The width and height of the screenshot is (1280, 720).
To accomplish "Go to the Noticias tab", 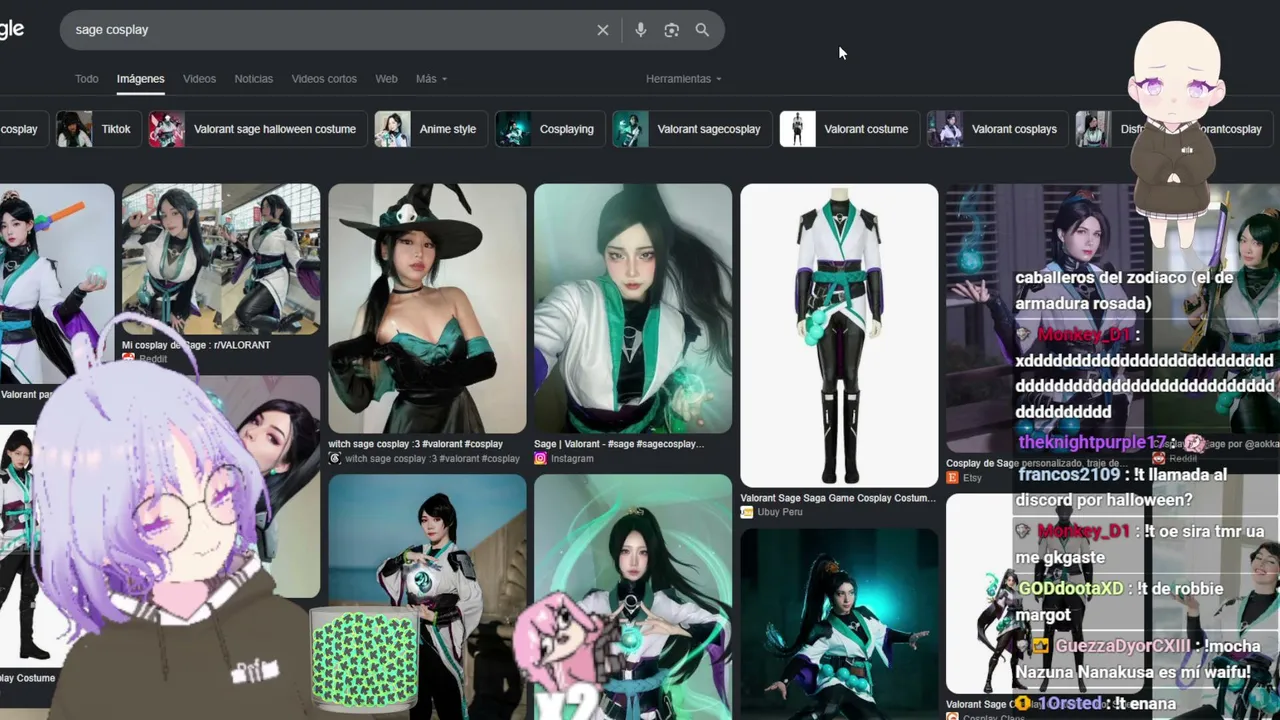I will click(x=254, y=79).
